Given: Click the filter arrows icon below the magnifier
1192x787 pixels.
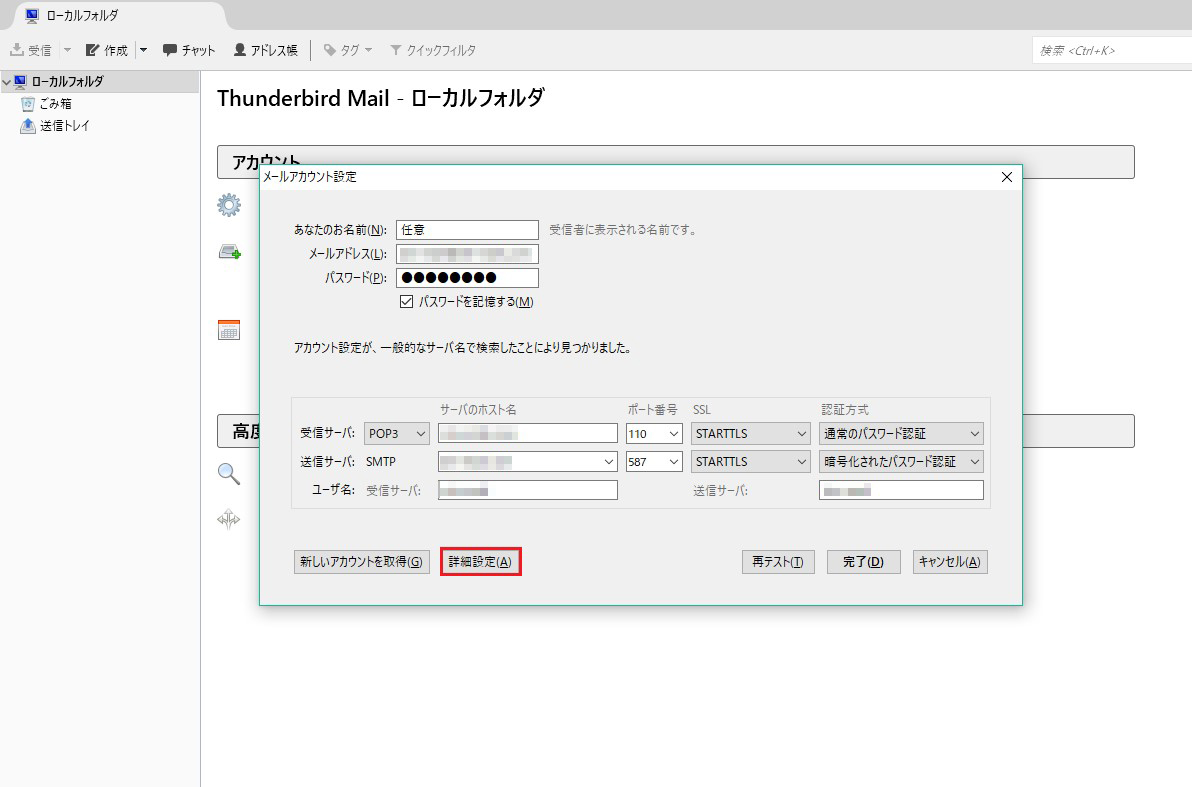Looking at the screenshot, I should pos(229,519).
